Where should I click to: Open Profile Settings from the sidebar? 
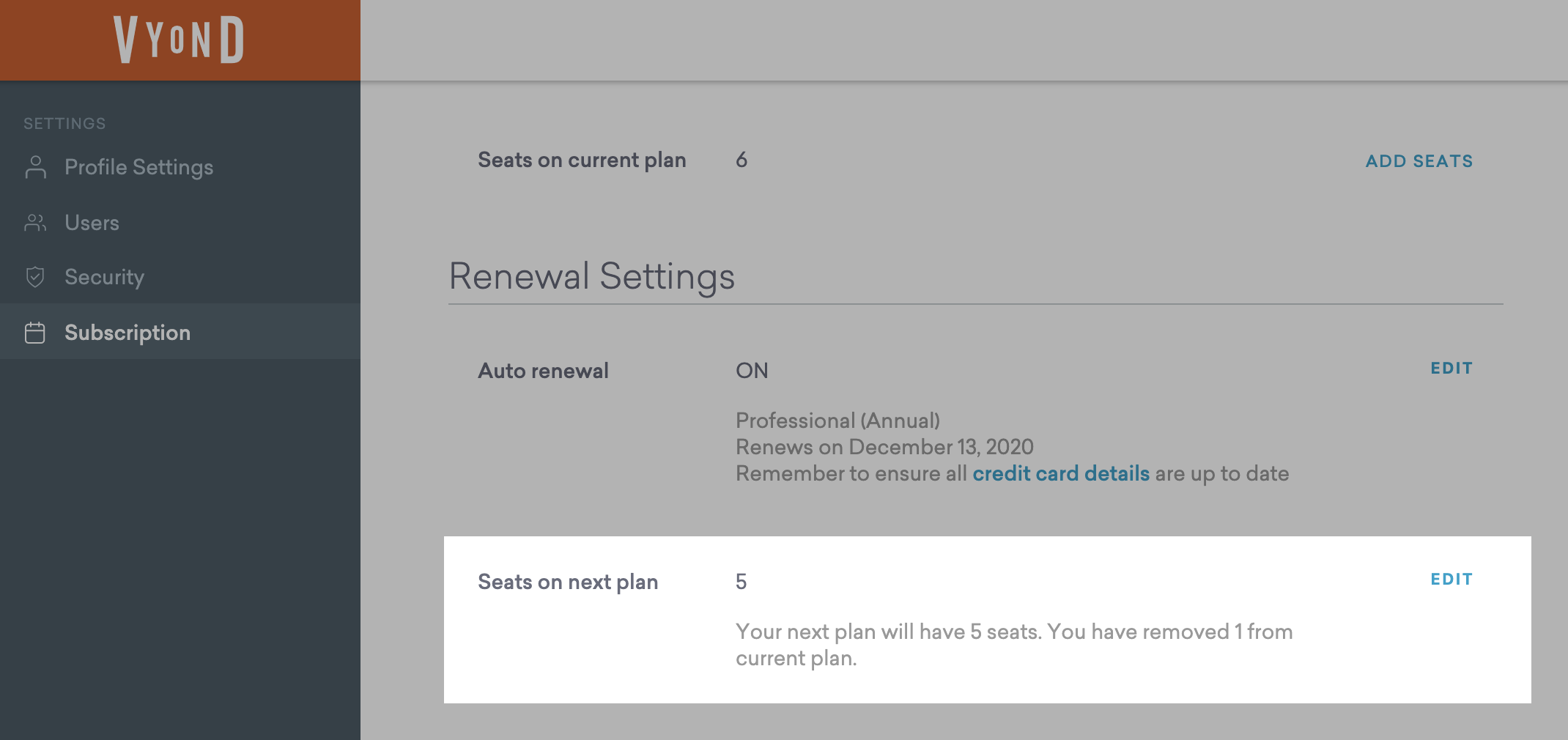[138, 167]
